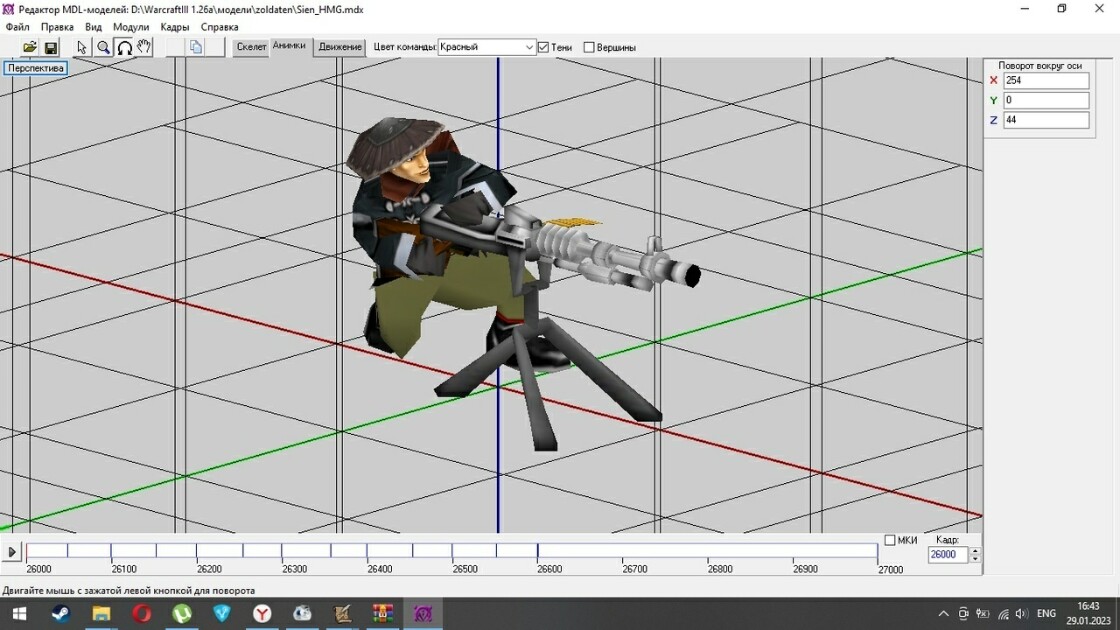Enable the Вершины checkbox
The height and width of the screenshot is (630, 1120).
pyautogui.click(x=589, y=47)
